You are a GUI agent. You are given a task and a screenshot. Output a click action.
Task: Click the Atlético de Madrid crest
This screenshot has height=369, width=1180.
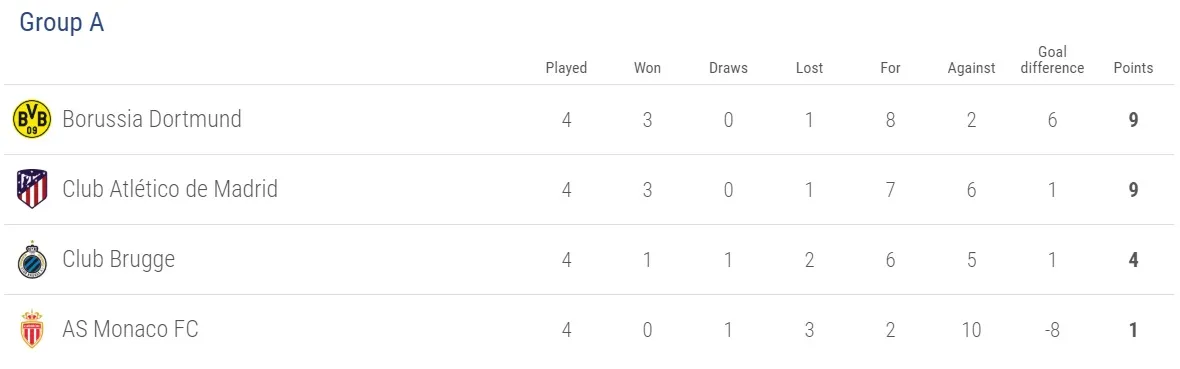(x=32, y=189)
